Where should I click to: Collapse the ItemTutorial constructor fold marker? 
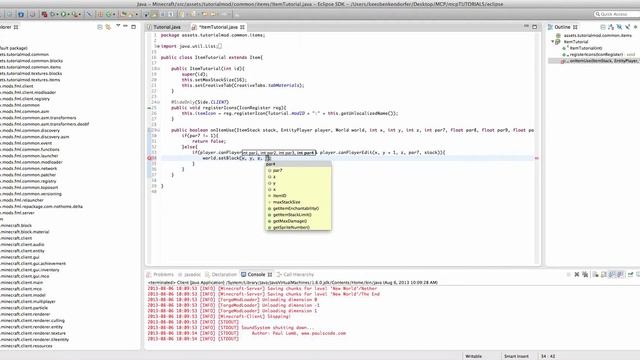[158, 69]
